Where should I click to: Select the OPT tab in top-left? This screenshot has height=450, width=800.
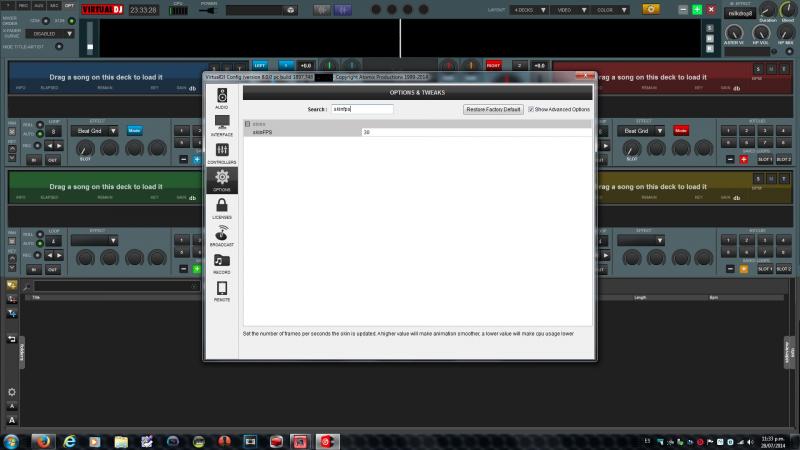tap(69, 6)
